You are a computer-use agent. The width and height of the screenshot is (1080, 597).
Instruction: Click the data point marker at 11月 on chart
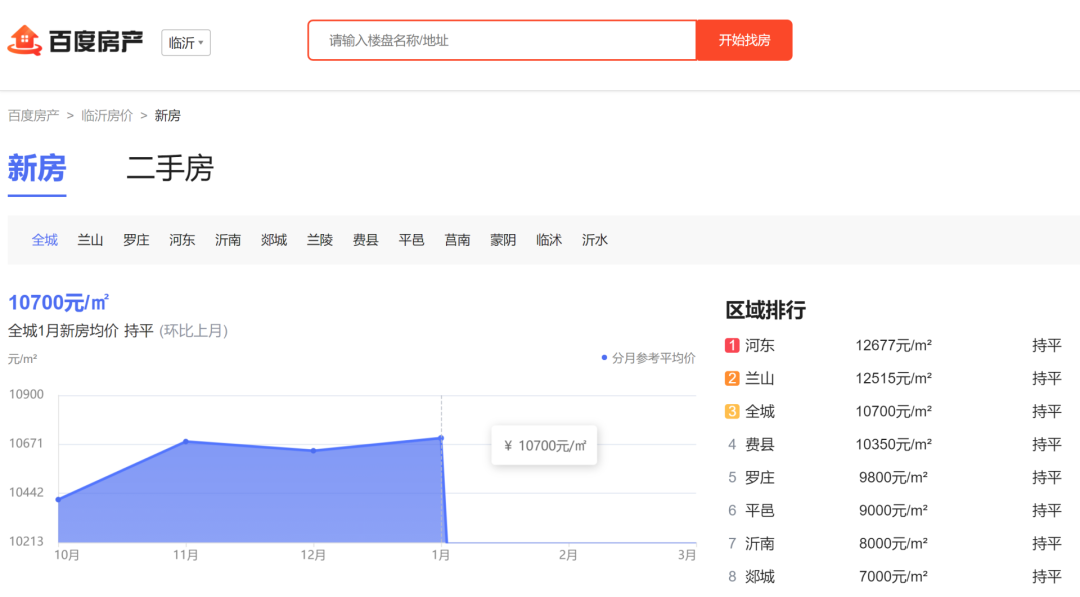(185, 439)
